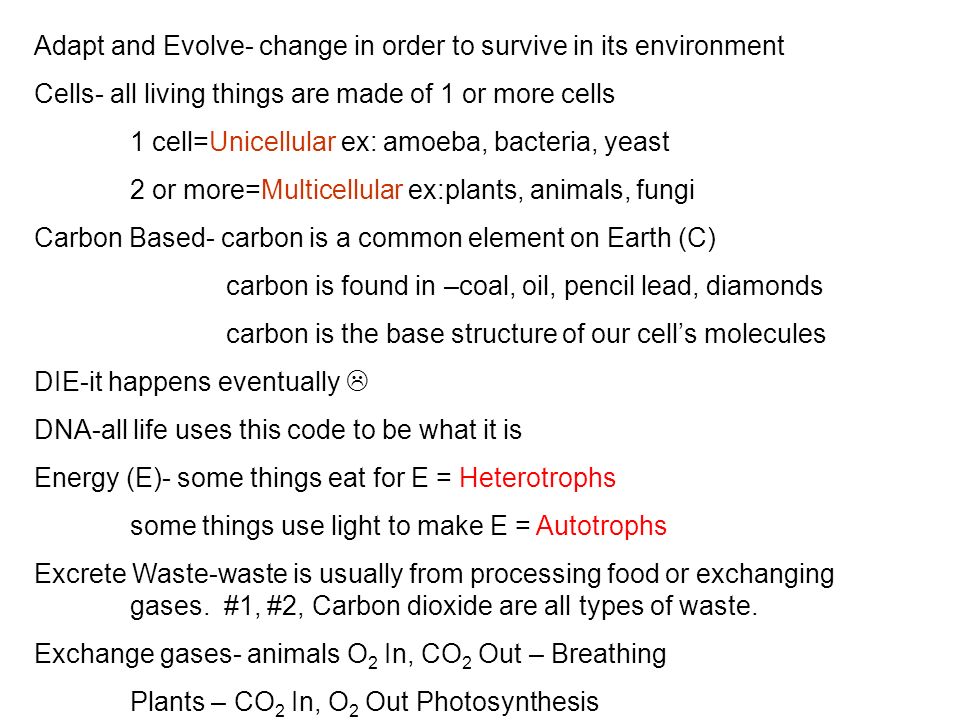Click the Carbon Based heading text
The height and width of the screenshot is (720, 960).
[121, 238]
